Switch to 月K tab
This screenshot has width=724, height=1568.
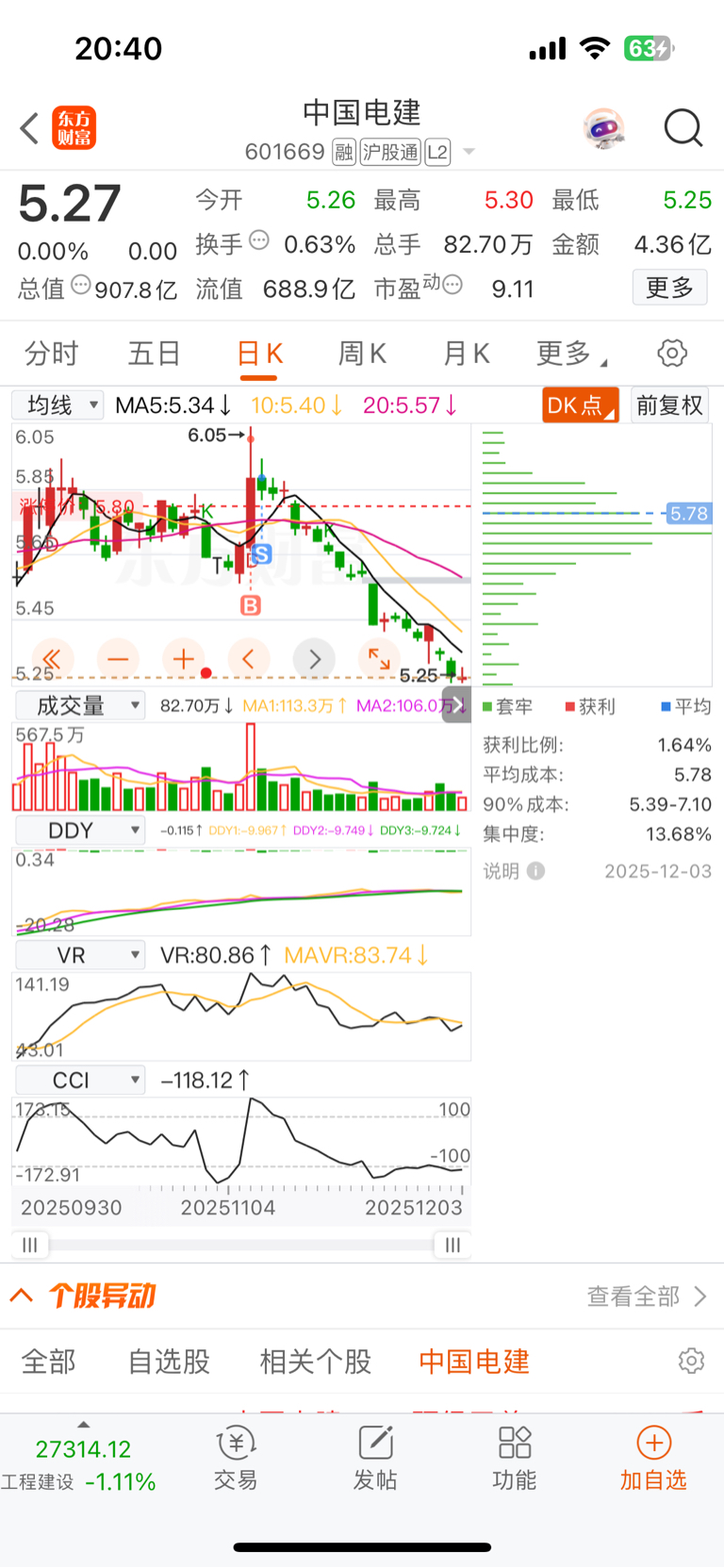(466, 354)
